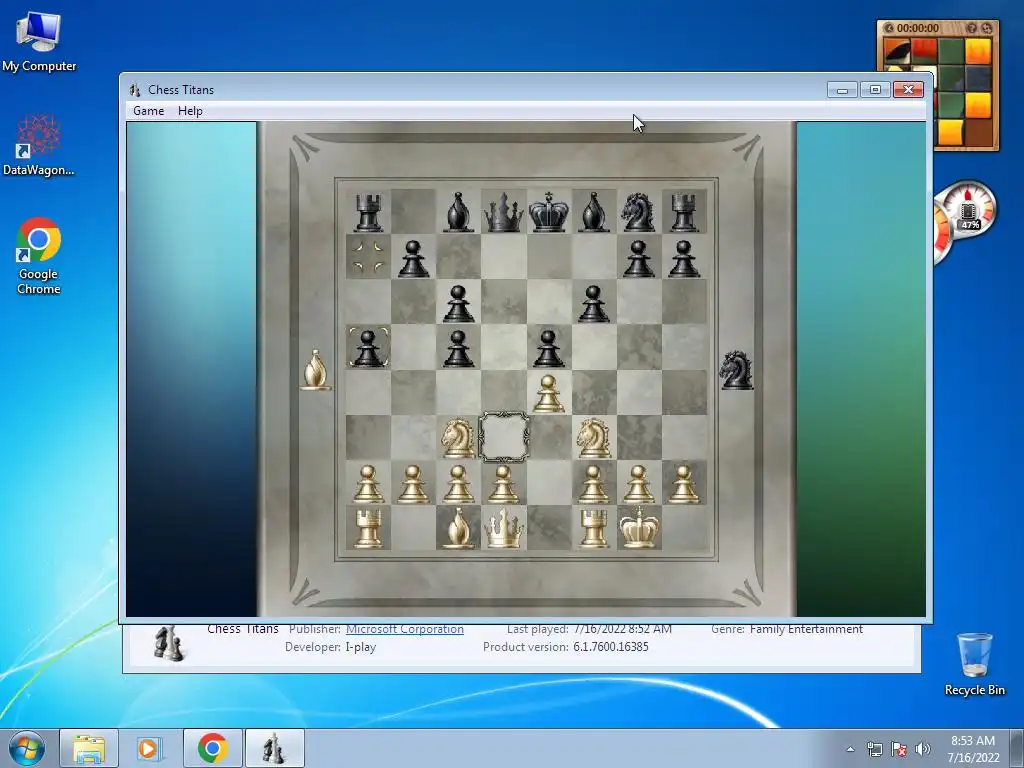Screen dimensions: 1024x768
Task: Select the white knight on c3
Action: pyautogui.click(x=458, y=438)
